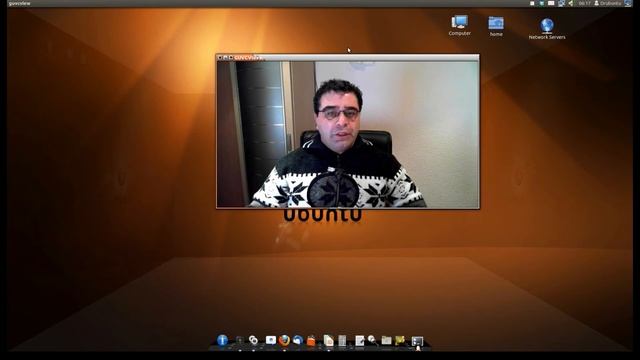640x360 pixels.
Task: Click the workspace switcher icon at dock end
Action: [x=417, y=341]
